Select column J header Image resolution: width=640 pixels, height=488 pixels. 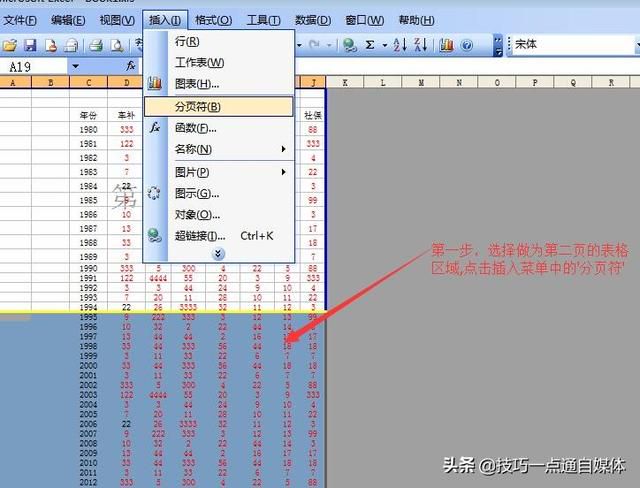point(313,82)
